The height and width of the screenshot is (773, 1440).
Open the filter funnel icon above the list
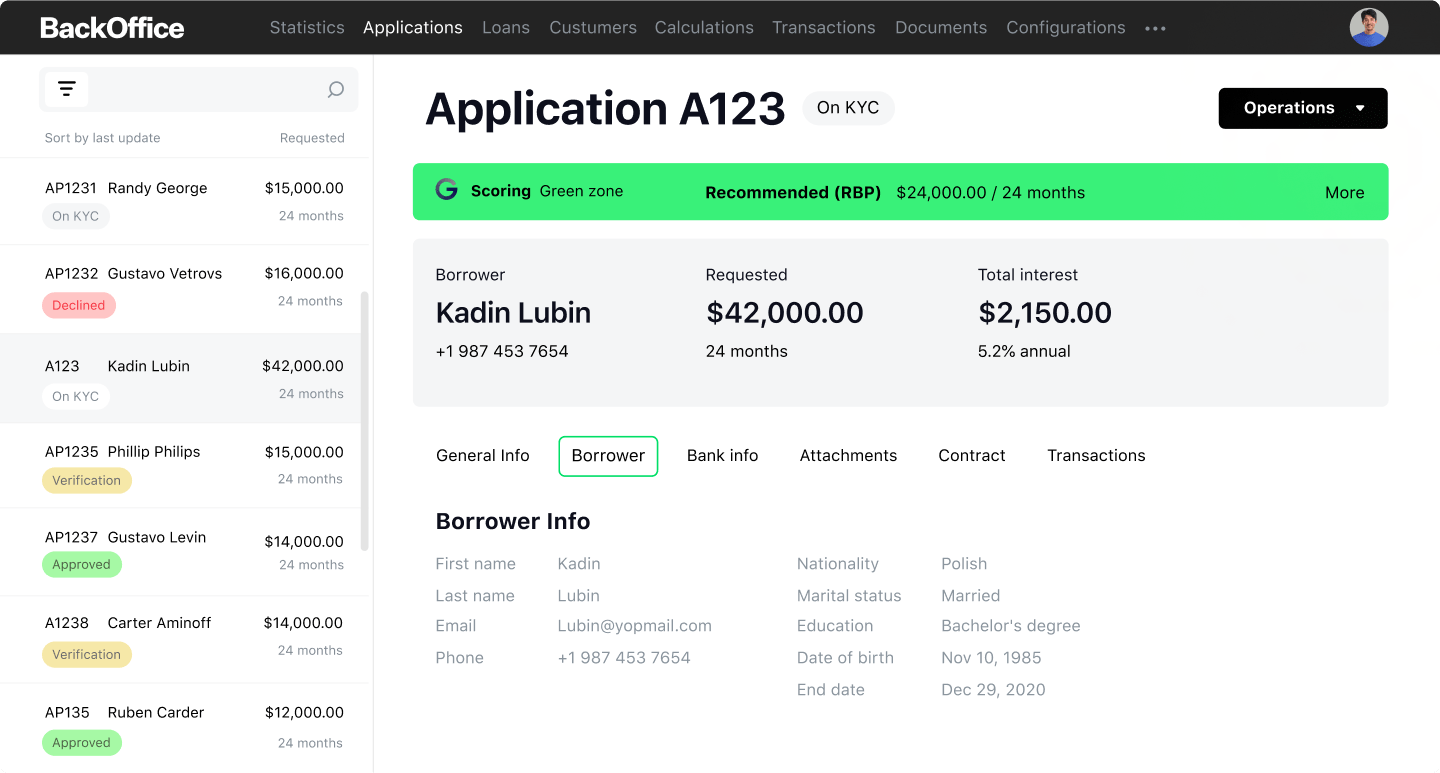[66, 89]
